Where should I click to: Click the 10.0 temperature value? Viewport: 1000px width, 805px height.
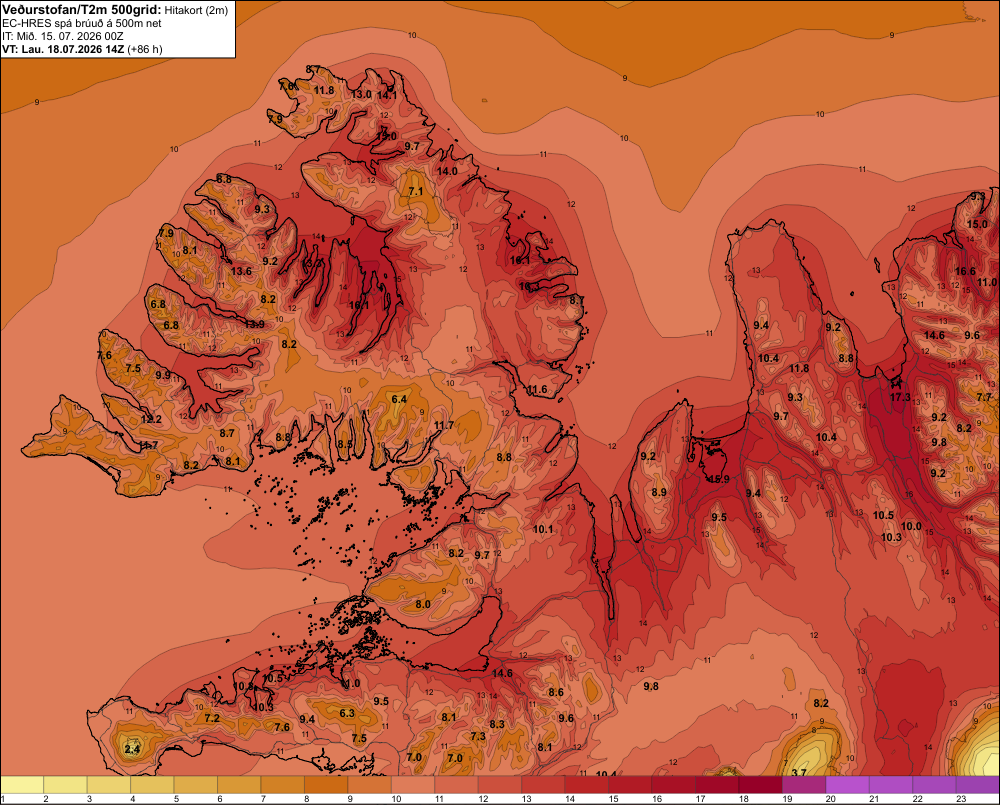(911, 526)
